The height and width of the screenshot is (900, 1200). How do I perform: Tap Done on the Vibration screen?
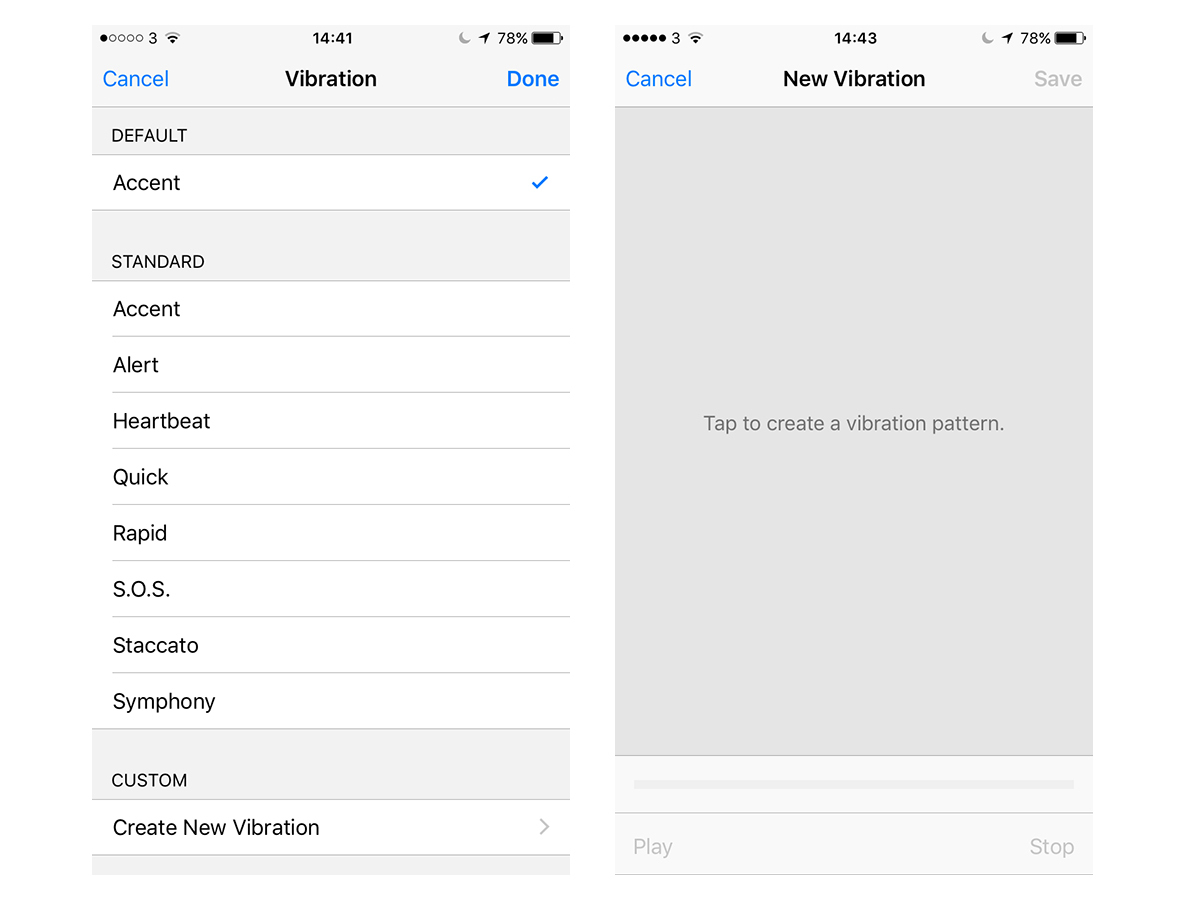(x=533, y=79)
